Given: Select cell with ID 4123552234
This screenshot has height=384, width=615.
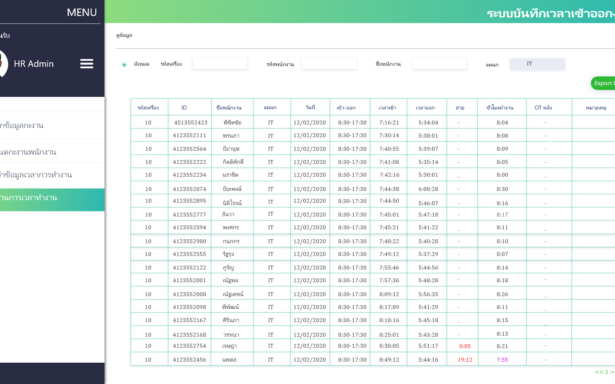Looking at the screenshot, I should pos(189,175).
